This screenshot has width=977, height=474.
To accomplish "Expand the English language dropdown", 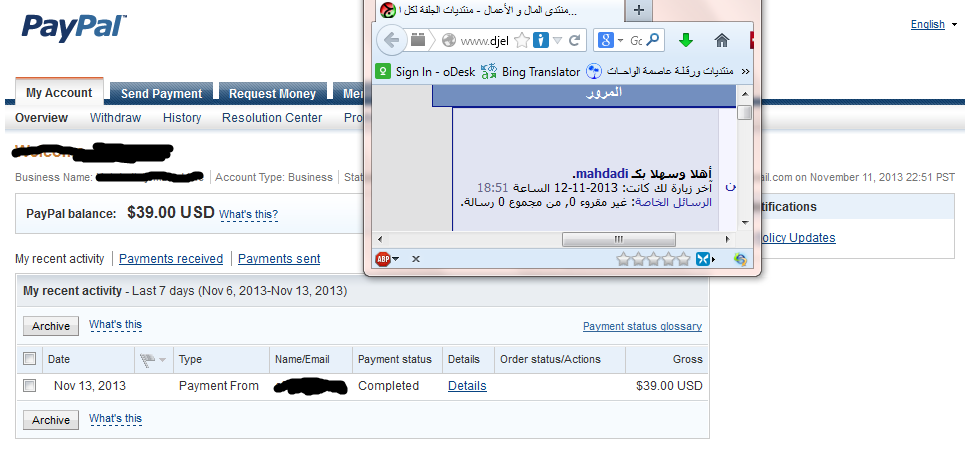I will [954, 25].
